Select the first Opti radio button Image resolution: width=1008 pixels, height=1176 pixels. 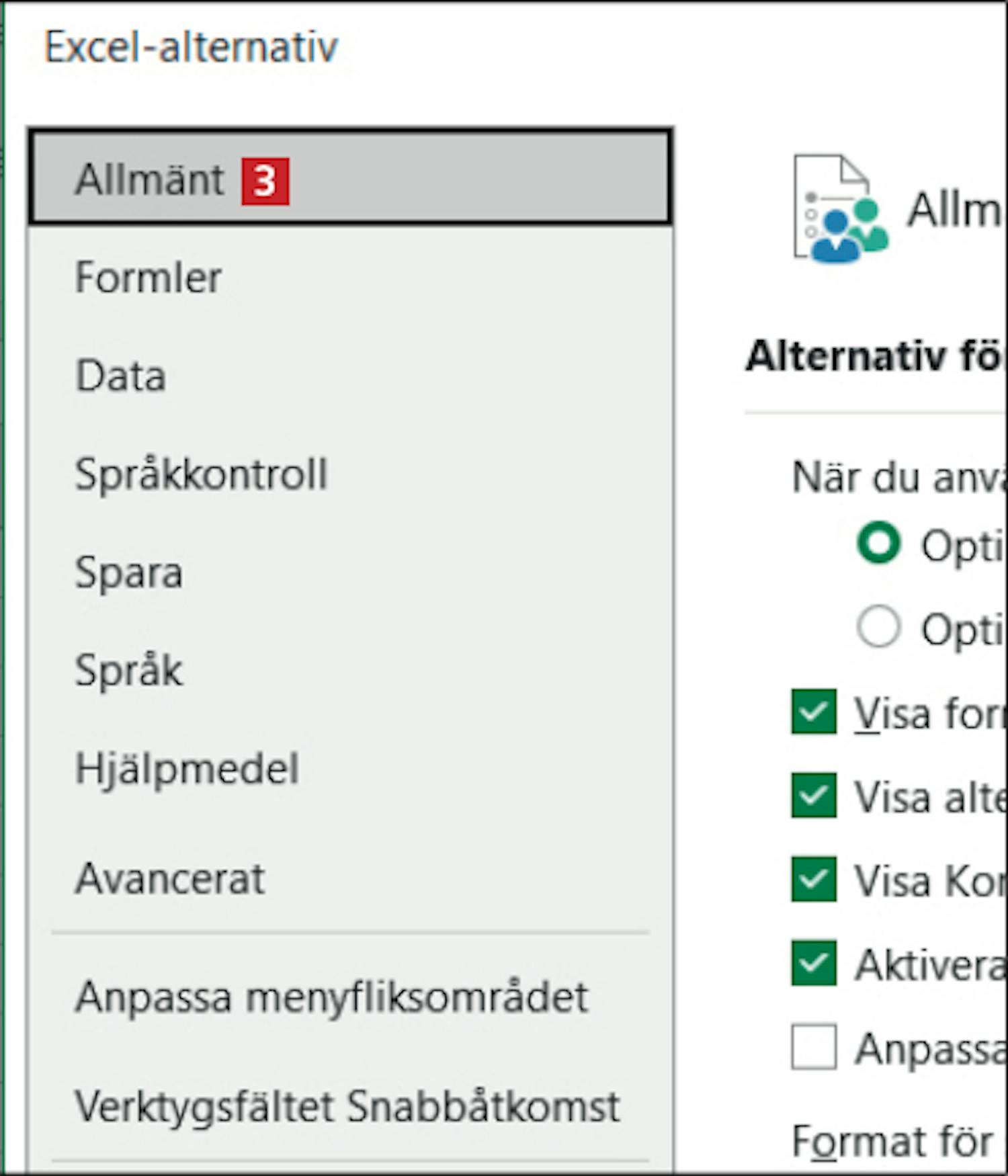[x=878, y=543]
